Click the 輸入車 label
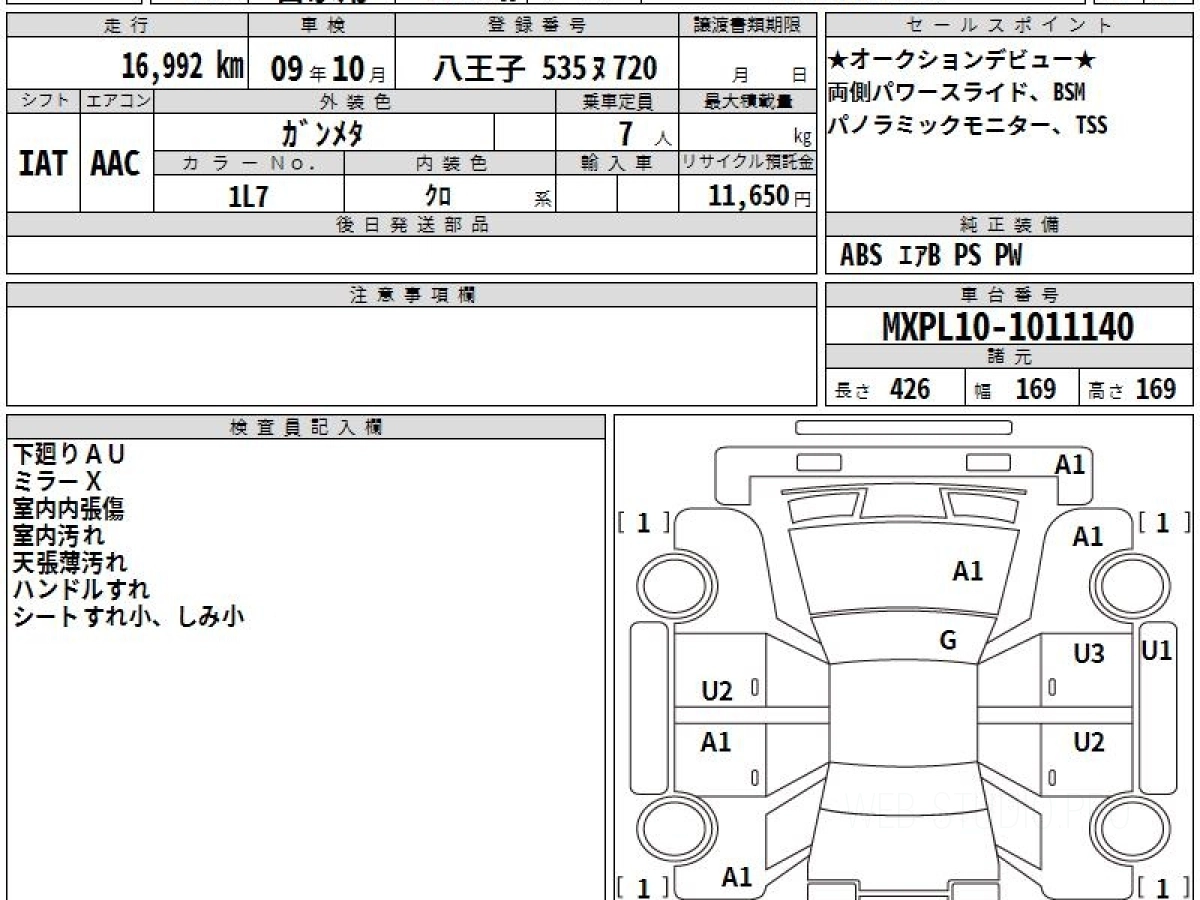This screenshot has height=900, width=1200. tap(617, 163)
